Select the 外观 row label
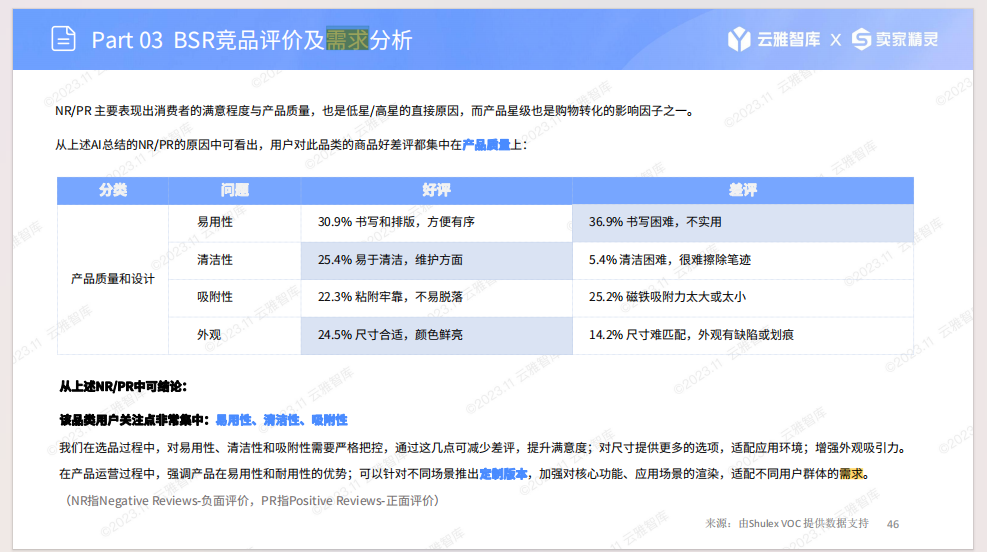987x552 pixels. tap(209, 335)
